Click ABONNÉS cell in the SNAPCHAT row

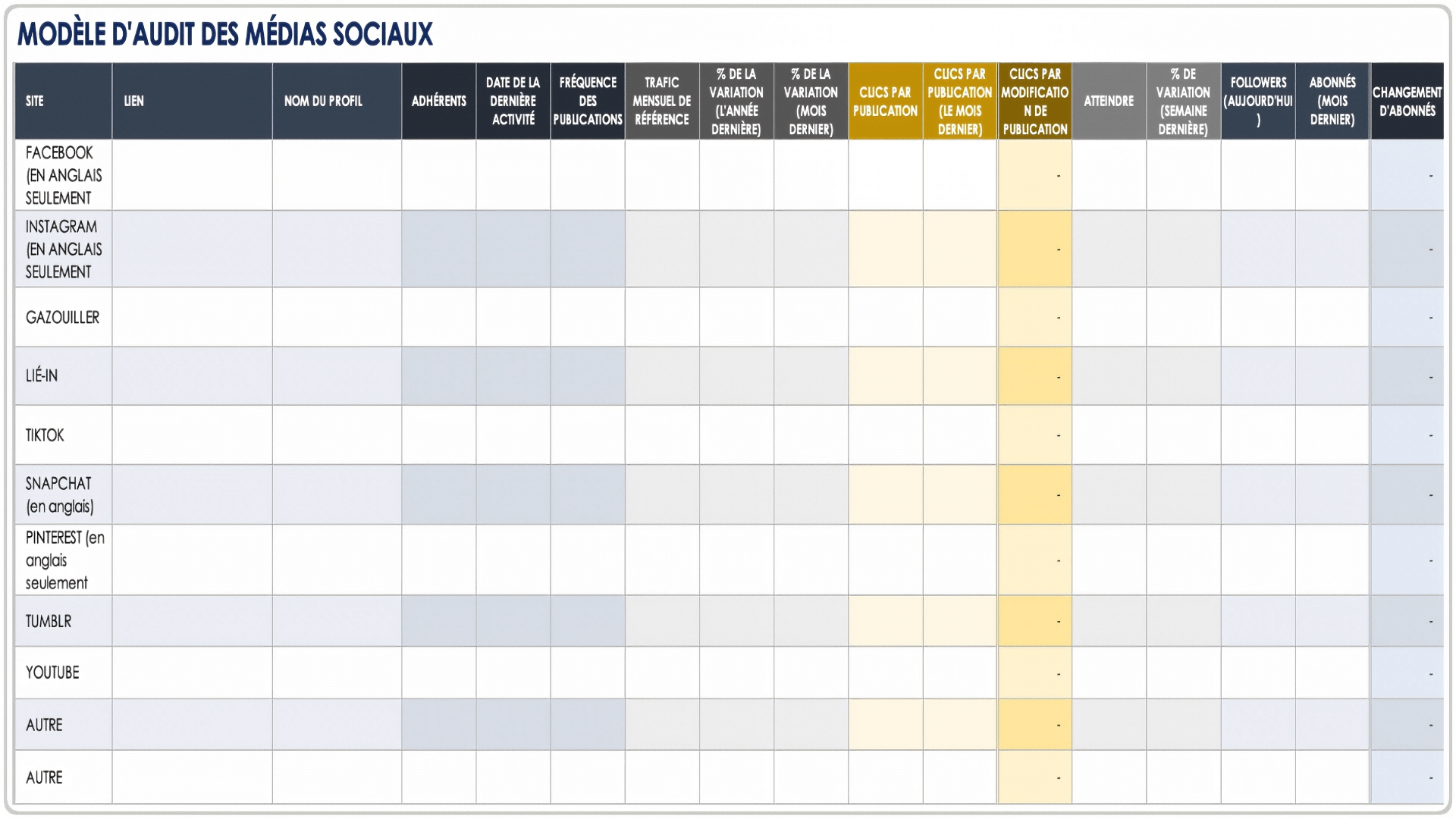1332,495
